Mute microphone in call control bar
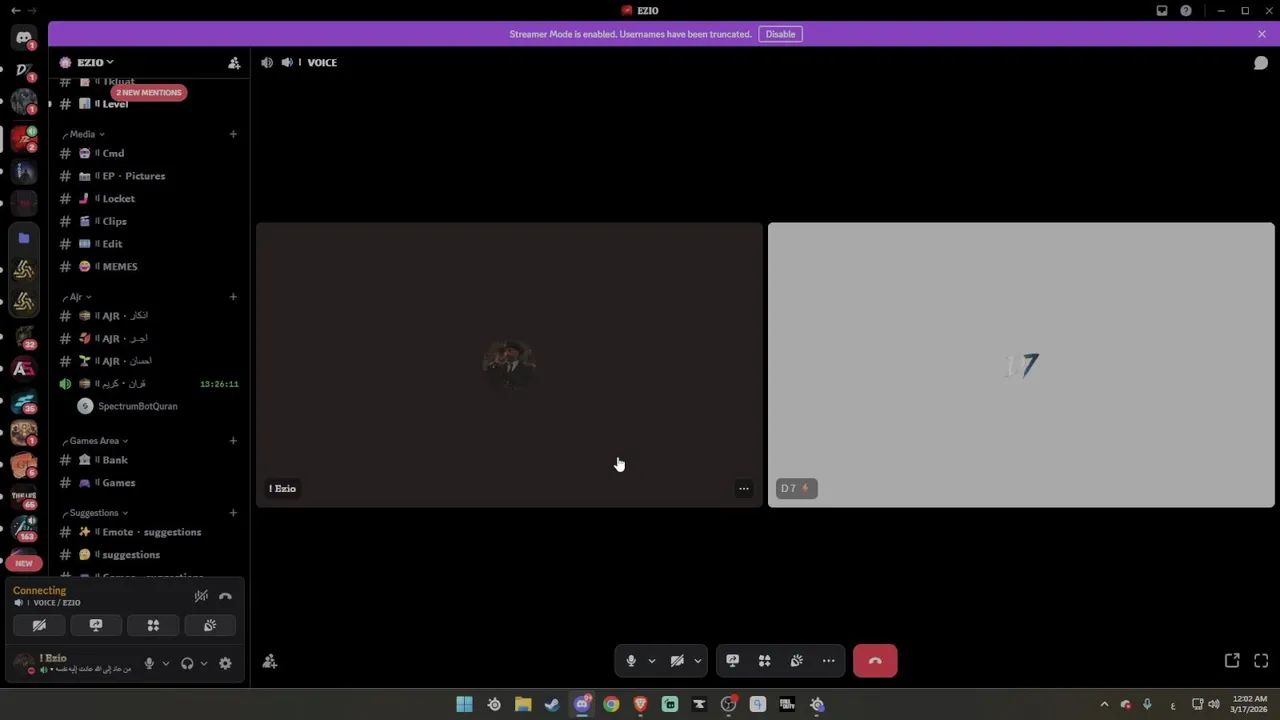Screen dimensions: 1280x720 coord(630,661)
